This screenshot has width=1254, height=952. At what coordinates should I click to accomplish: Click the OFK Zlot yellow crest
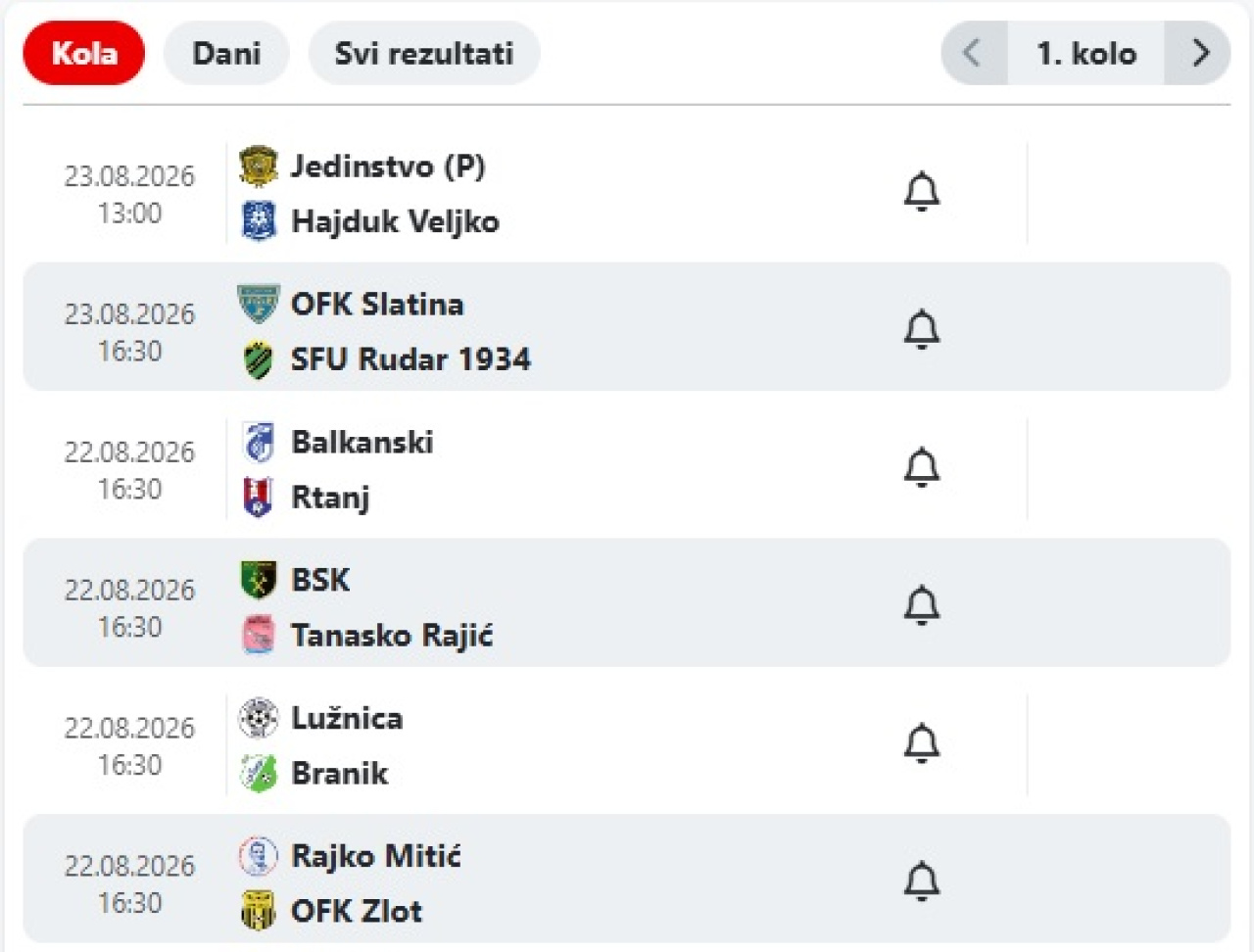coord(259,911)
